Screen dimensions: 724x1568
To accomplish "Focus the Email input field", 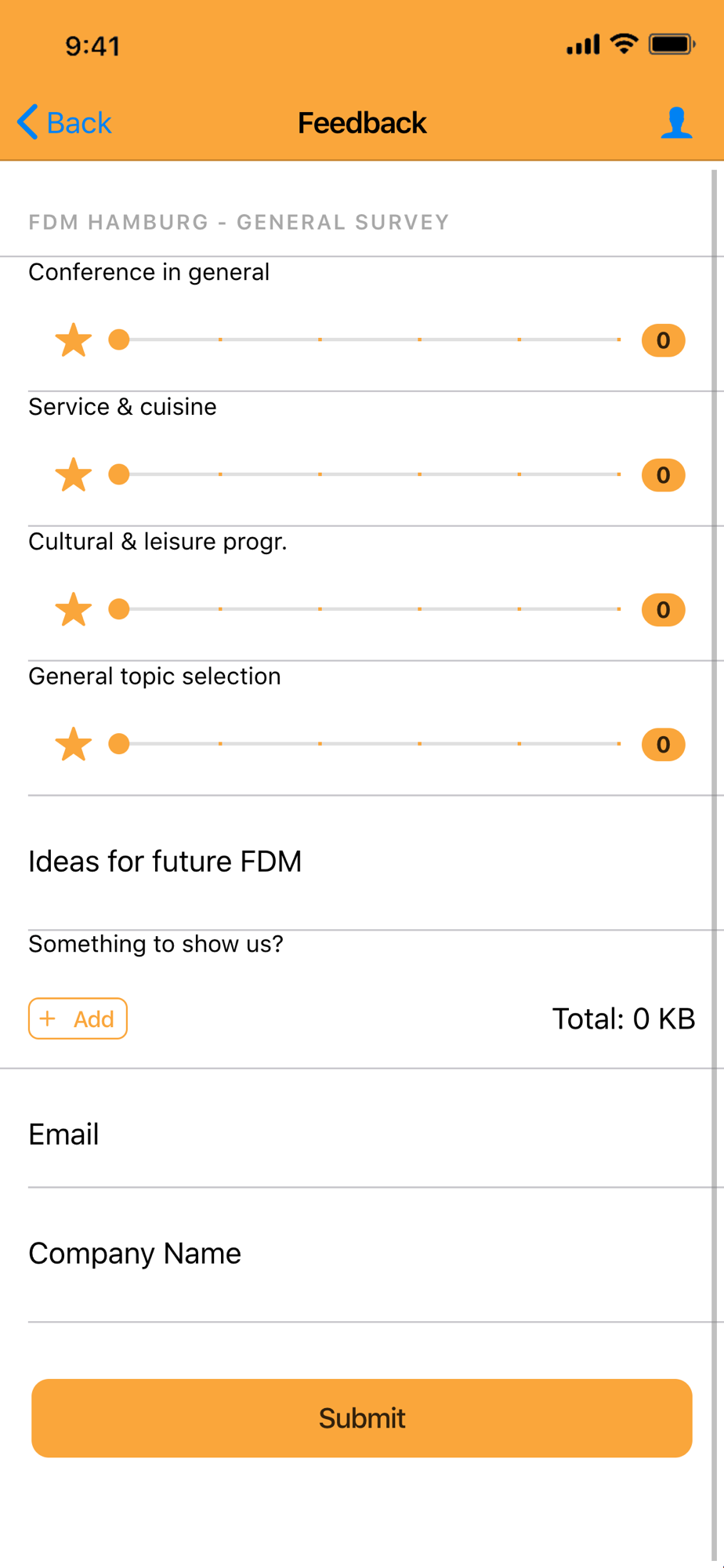I will coord(362,1134).
